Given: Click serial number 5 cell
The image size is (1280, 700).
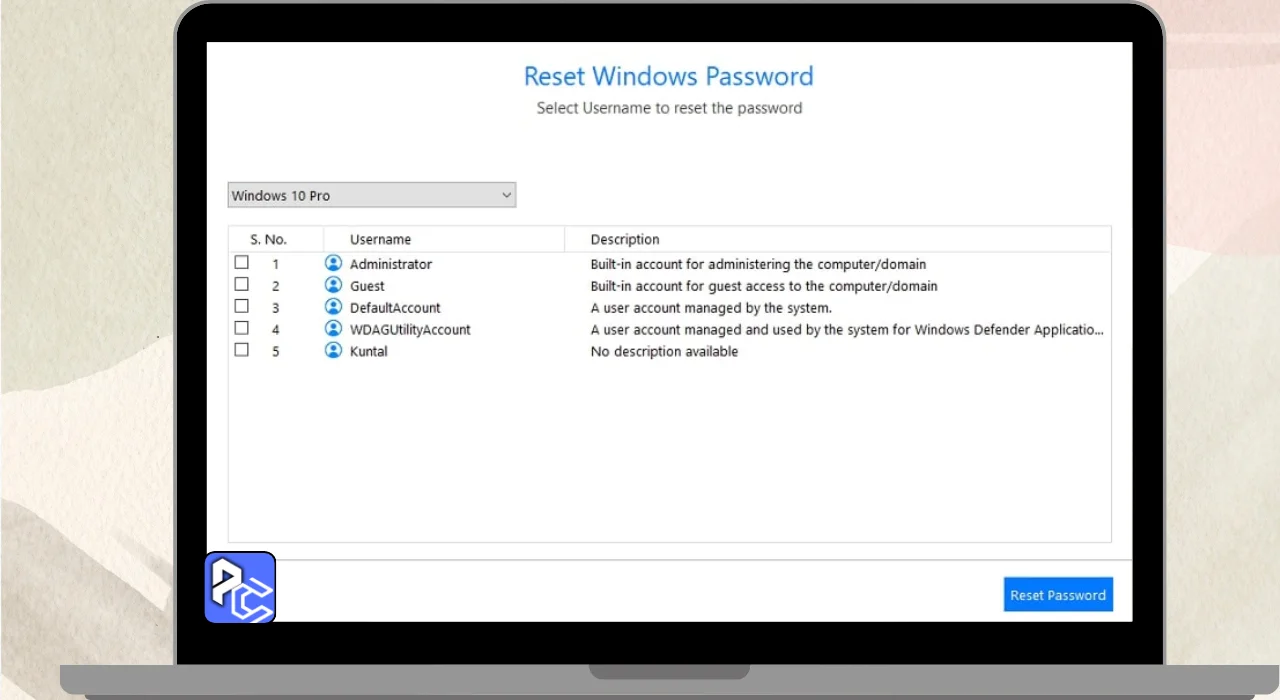Looking at the screenshot, I should (x=276, y=352).
